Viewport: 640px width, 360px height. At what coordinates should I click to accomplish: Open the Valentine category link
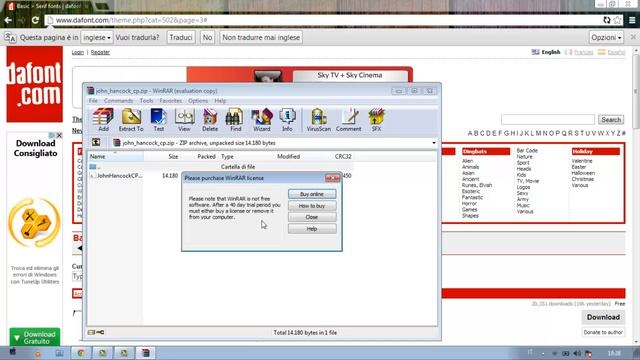coord(582,161)
